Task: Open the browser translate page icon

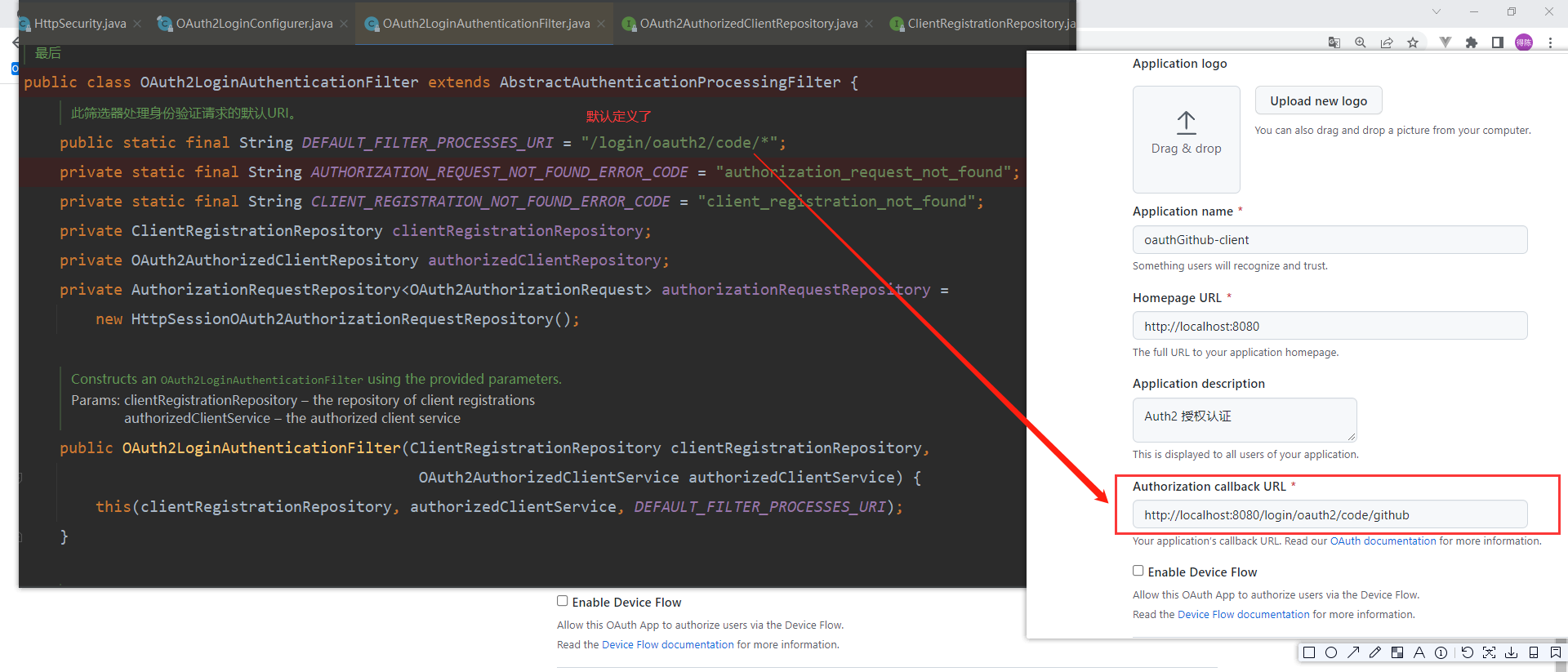Action: (1334, 42)
